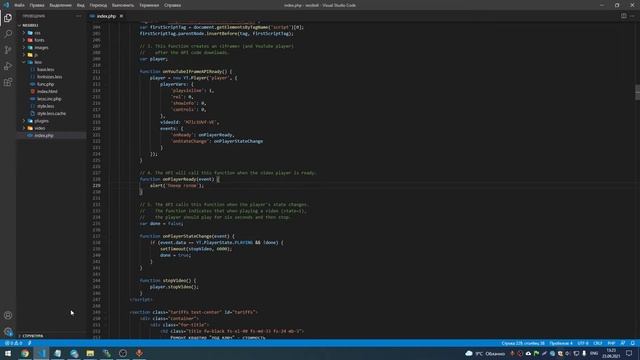Viewport: 640px width, 360px height.
Task: Open the yellow file manager taskbar icon
Action: coord(90,353)
